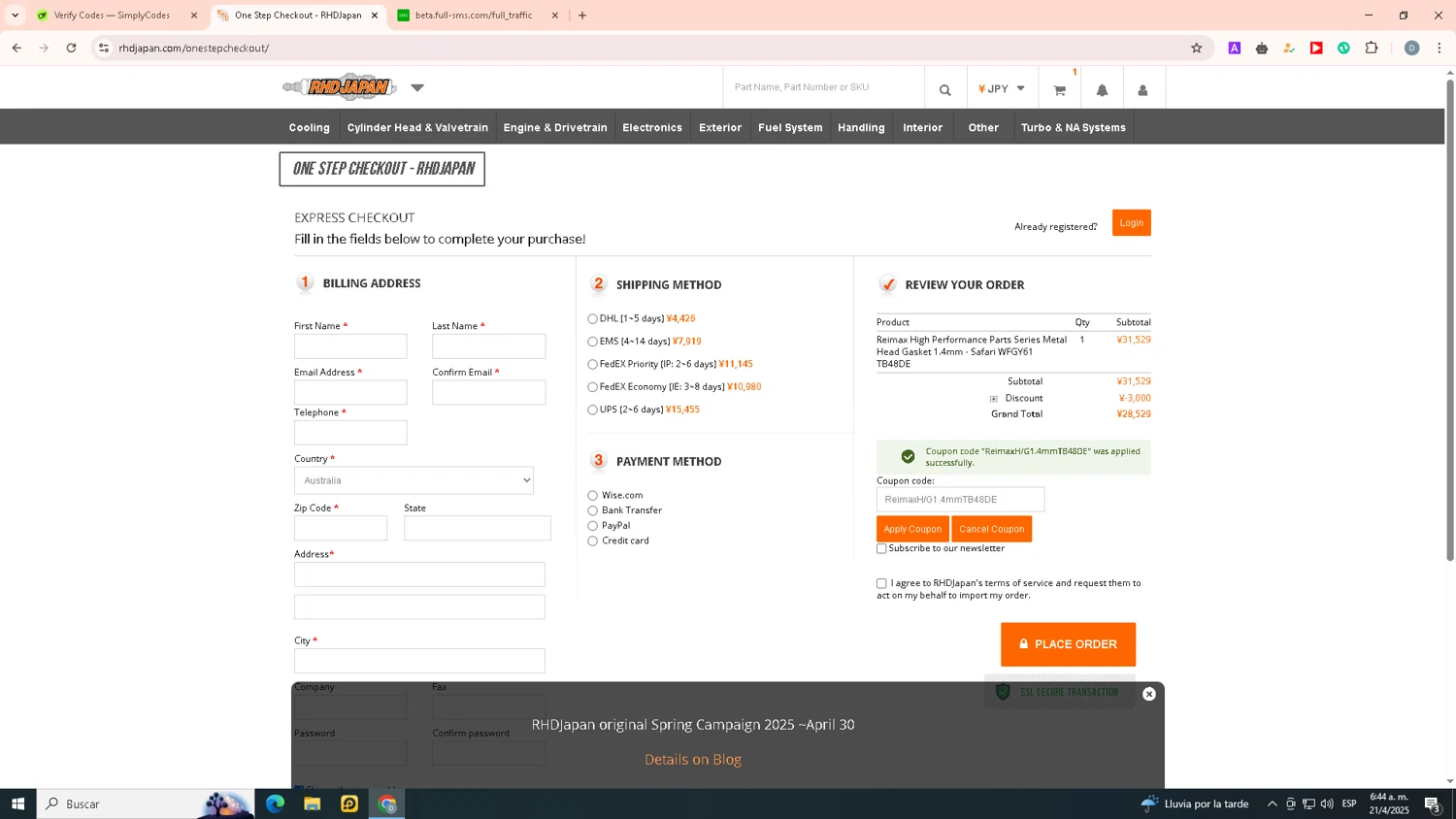
Task: Click the notifications bell icon
Action: point(1102,89)
